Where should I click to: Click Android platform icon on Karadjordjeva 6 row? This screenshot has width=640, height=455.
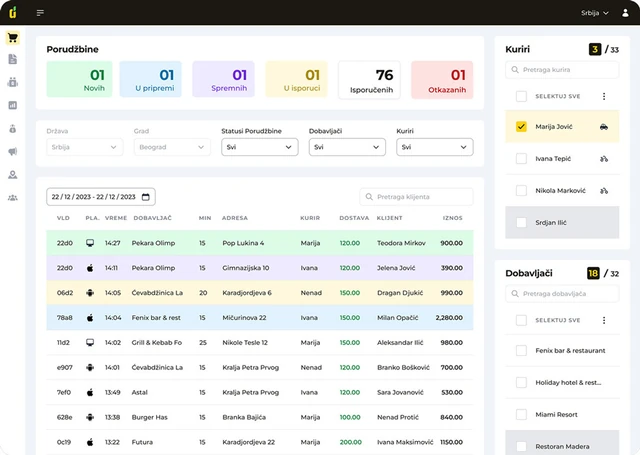click(x=90, y=293)
